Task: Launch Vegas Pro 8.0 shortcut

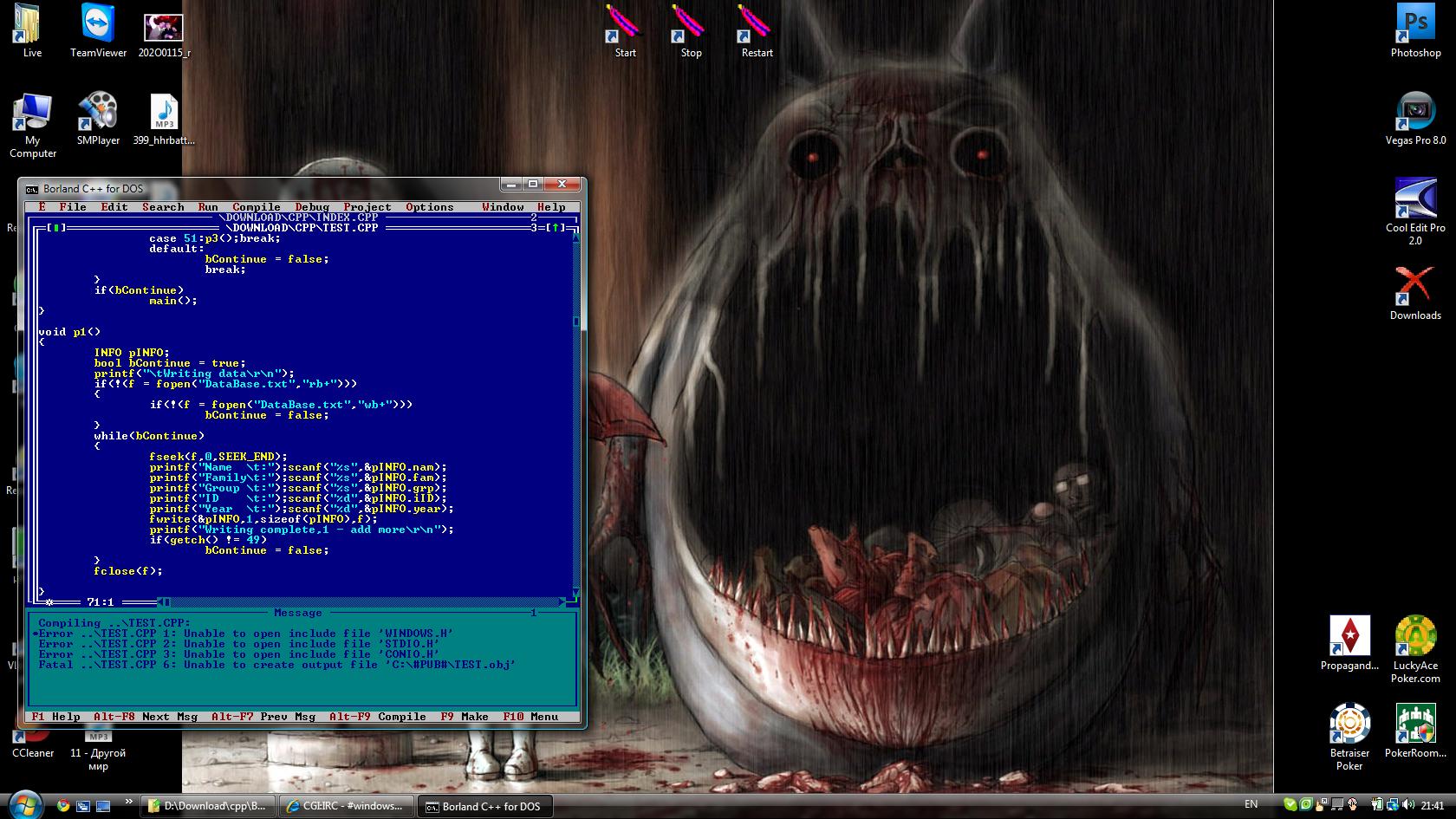Action: (x=1415, y=119)
